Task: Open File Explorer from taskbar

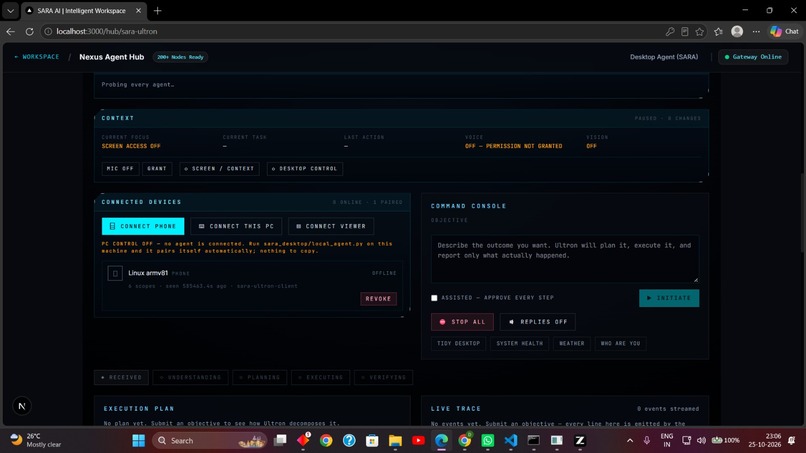Action: 395,441
